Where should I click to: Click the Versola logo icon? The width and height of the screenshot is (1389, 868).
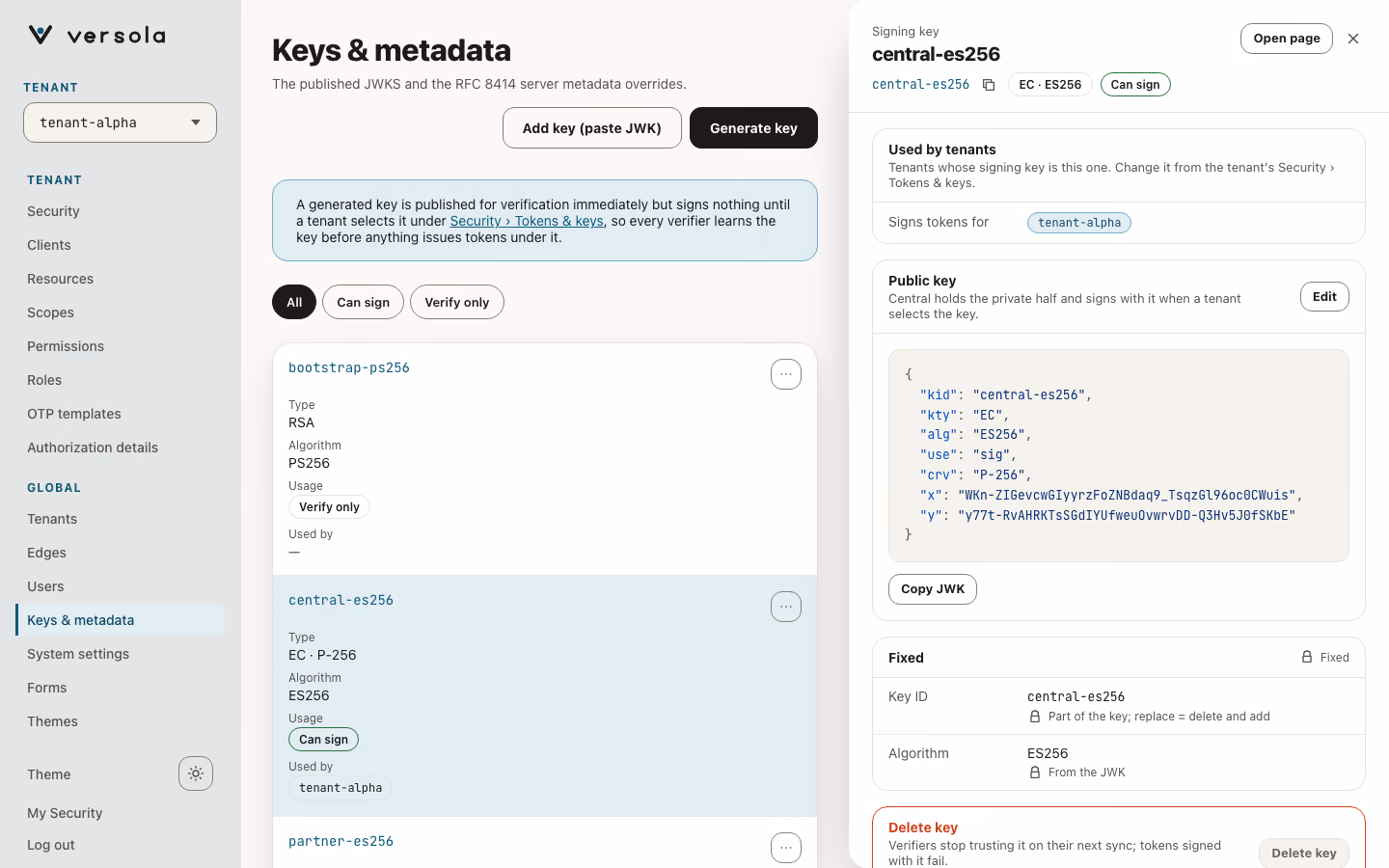(x=41, y=36)
